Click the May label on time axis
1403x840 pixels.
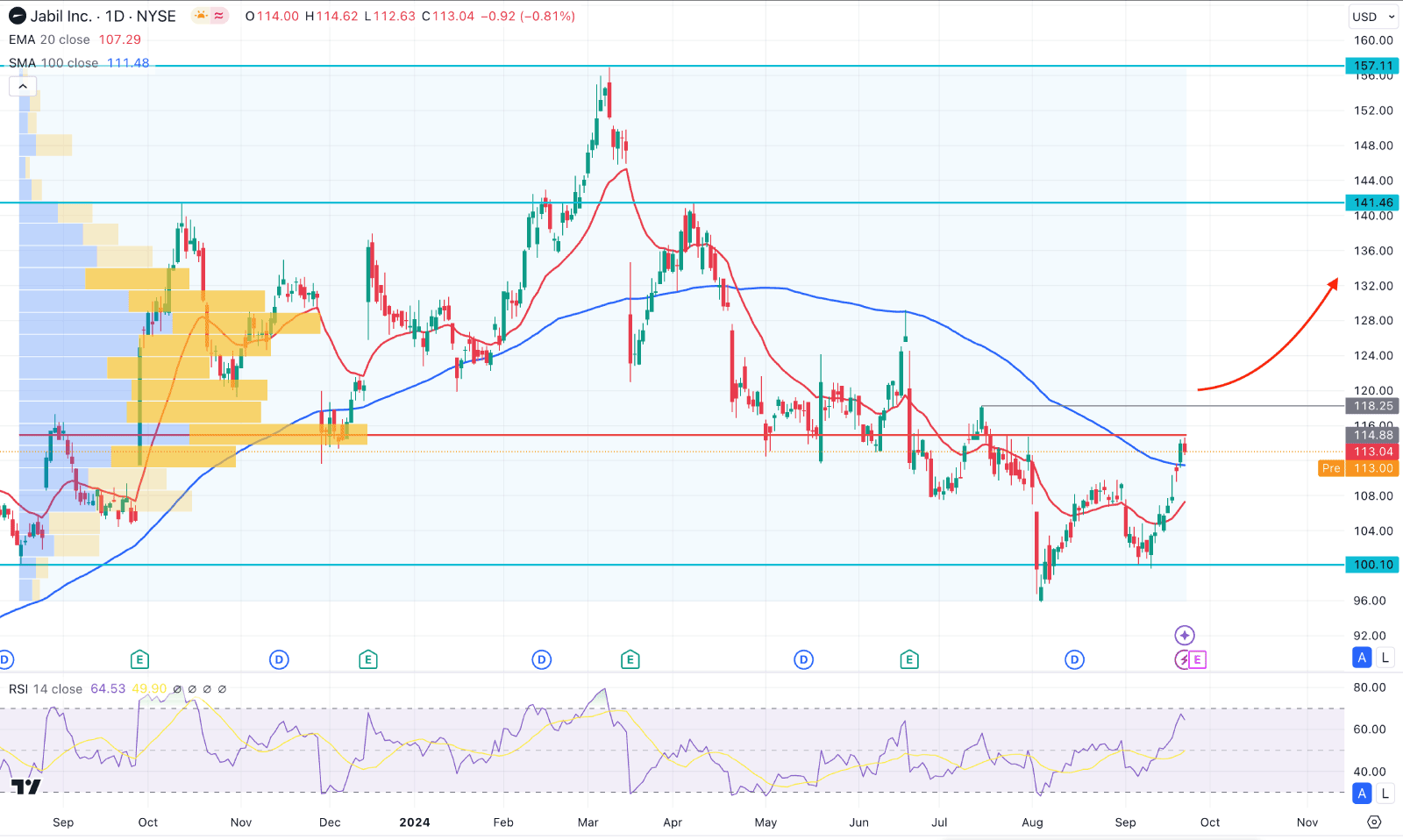(766, 822)
